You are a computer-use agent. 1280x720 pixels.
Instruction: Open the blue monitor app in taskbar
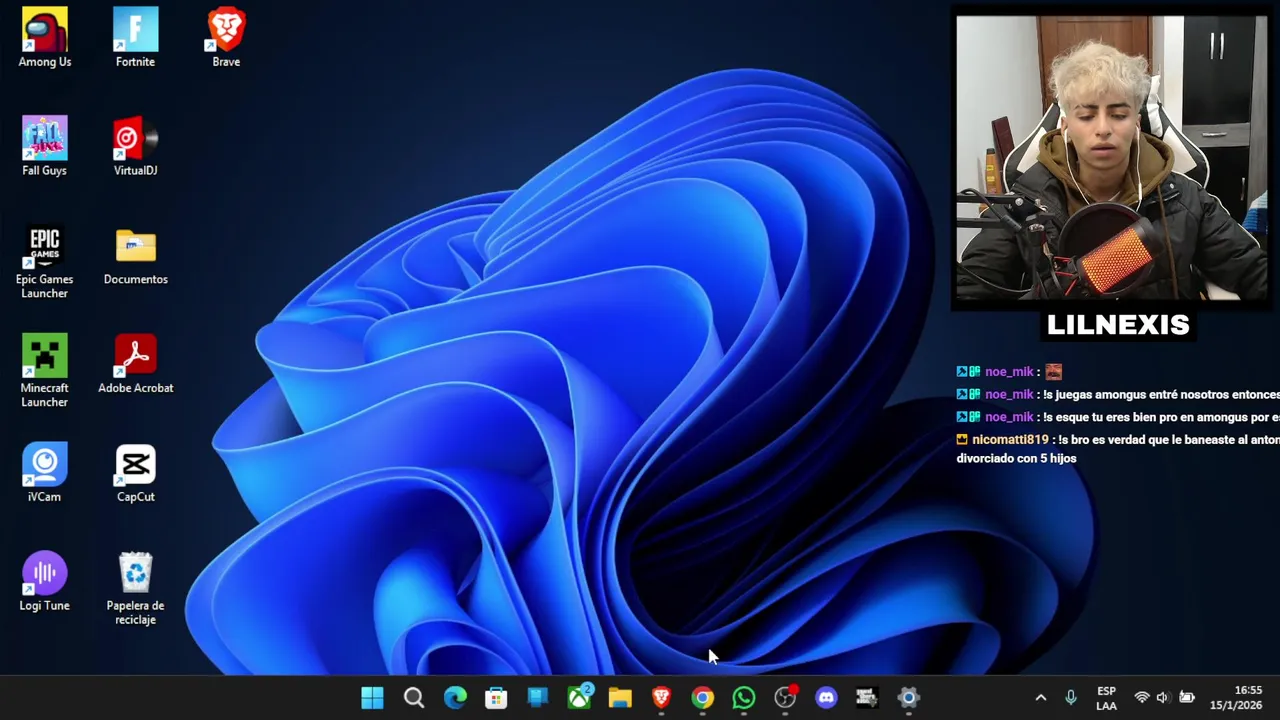pos(538,698)
